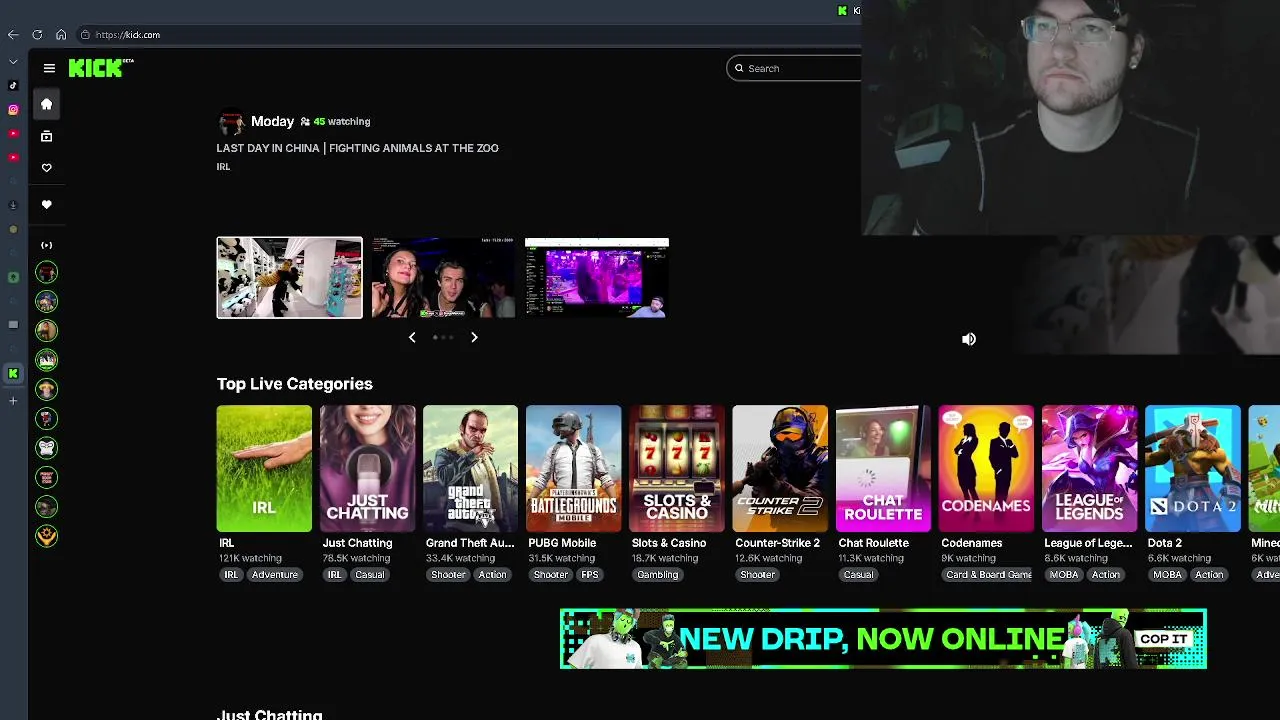Click the search magnifier icon
This screenshot has height=720, width=1280.
pos(739,68)
